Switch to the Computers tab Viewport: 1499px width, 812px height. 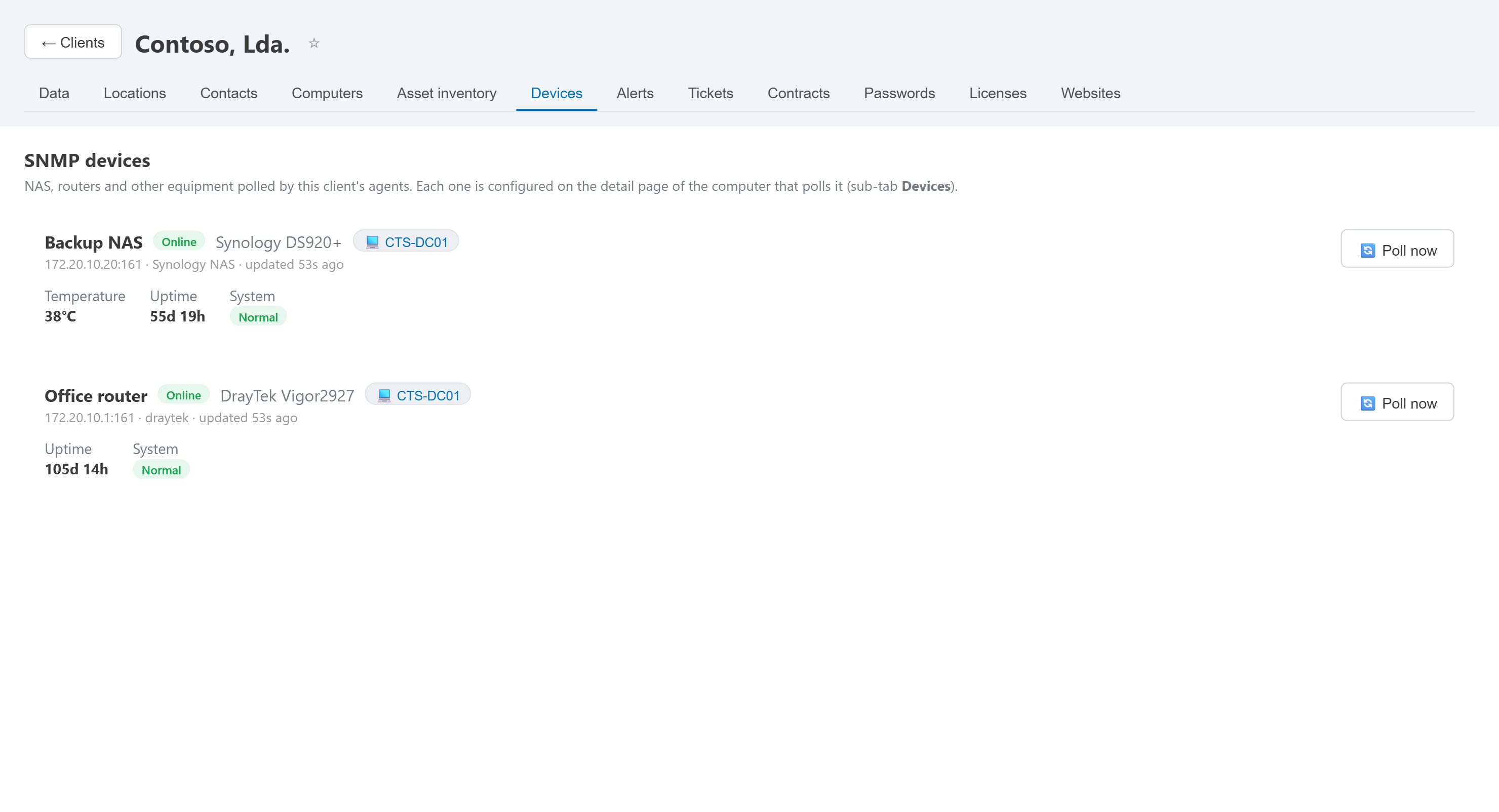327,93
